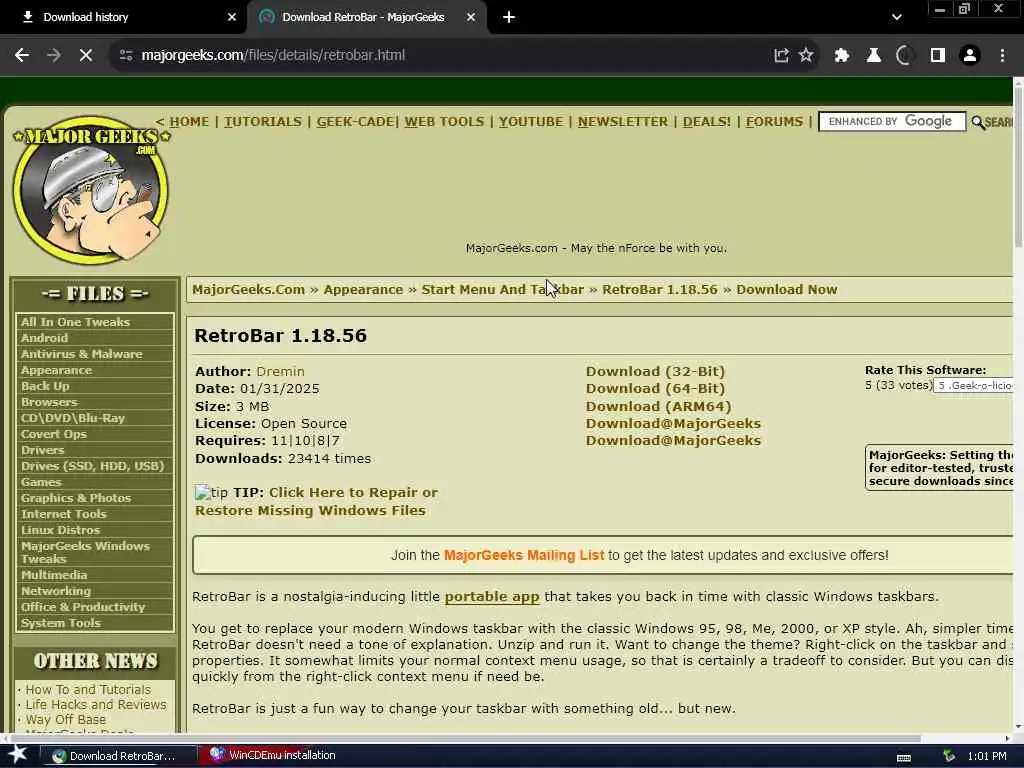Go back with the browser back arrow
This screenshot has width=1024, height=768.
[x=22, y=55]
